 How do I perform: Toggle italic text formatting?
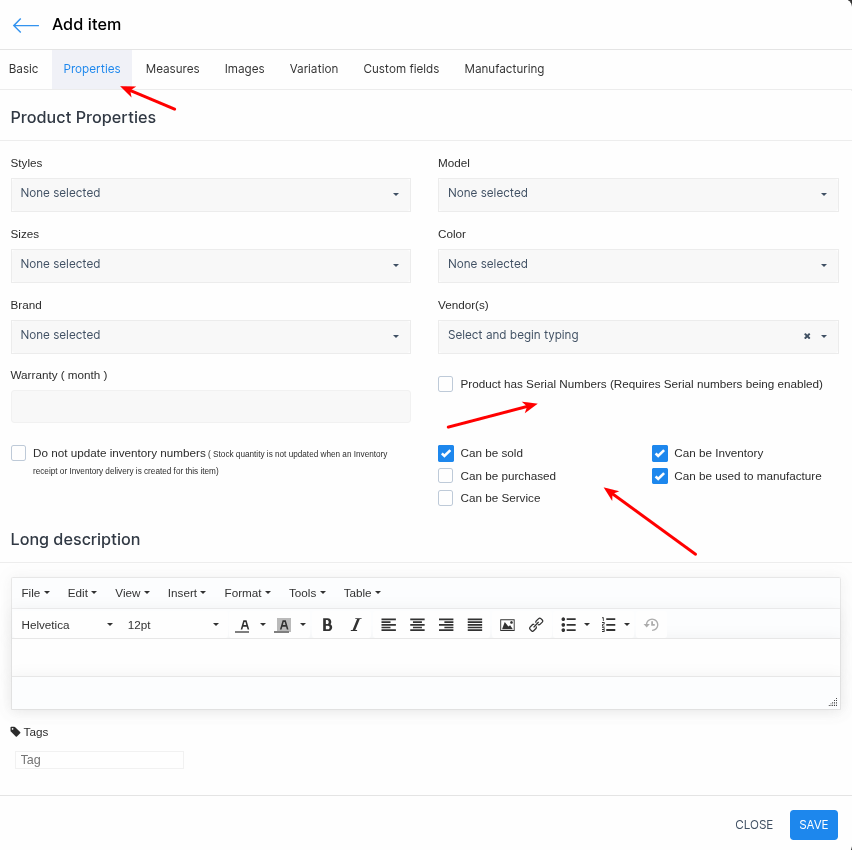click(x=355, y=625)
